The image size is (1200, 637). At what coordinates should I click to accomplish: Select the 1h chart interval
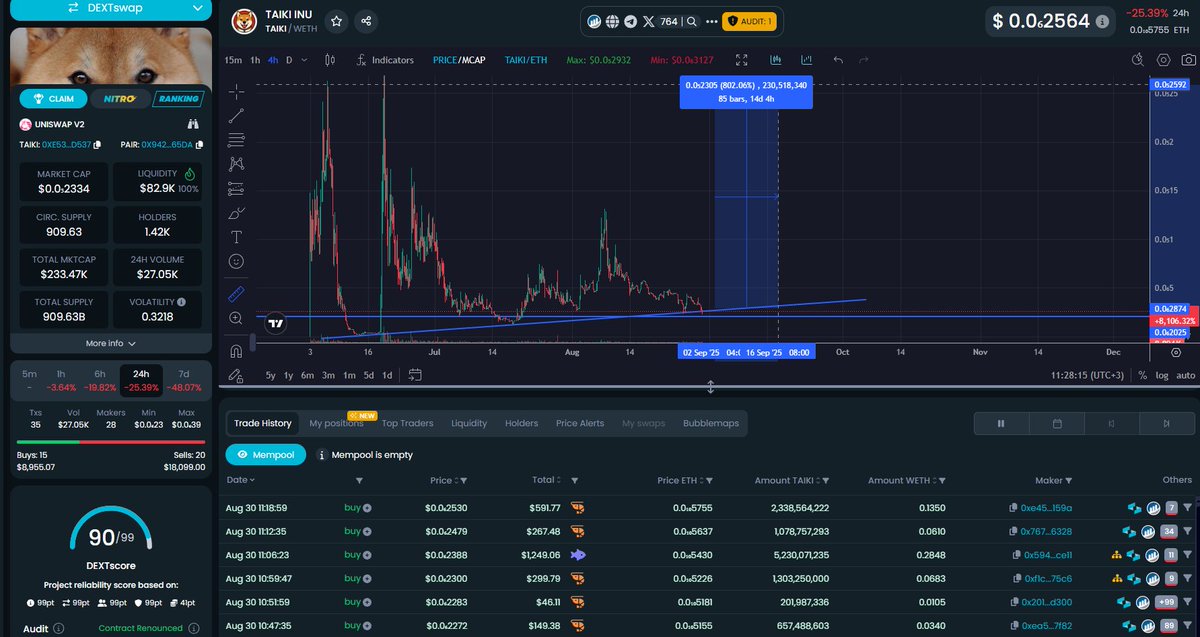point(255,60)
